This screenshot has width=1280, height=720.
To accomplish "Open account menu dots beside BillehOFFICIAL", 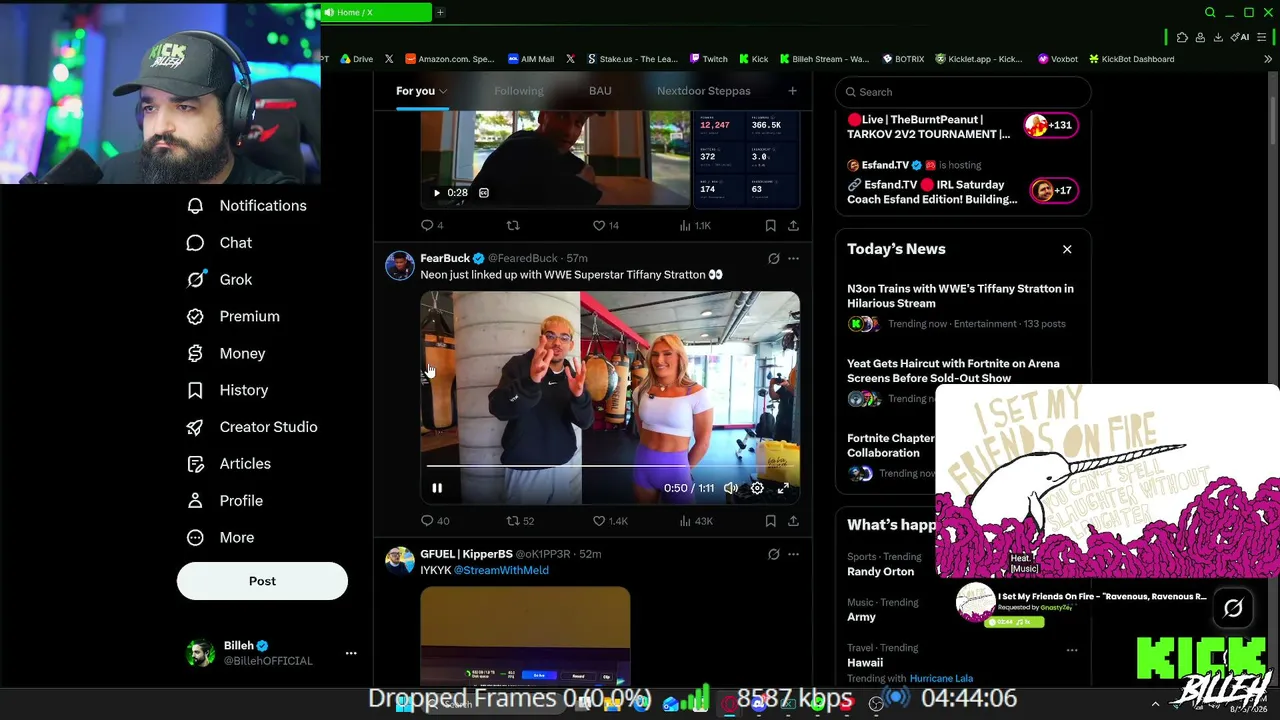I will (351, 653).
